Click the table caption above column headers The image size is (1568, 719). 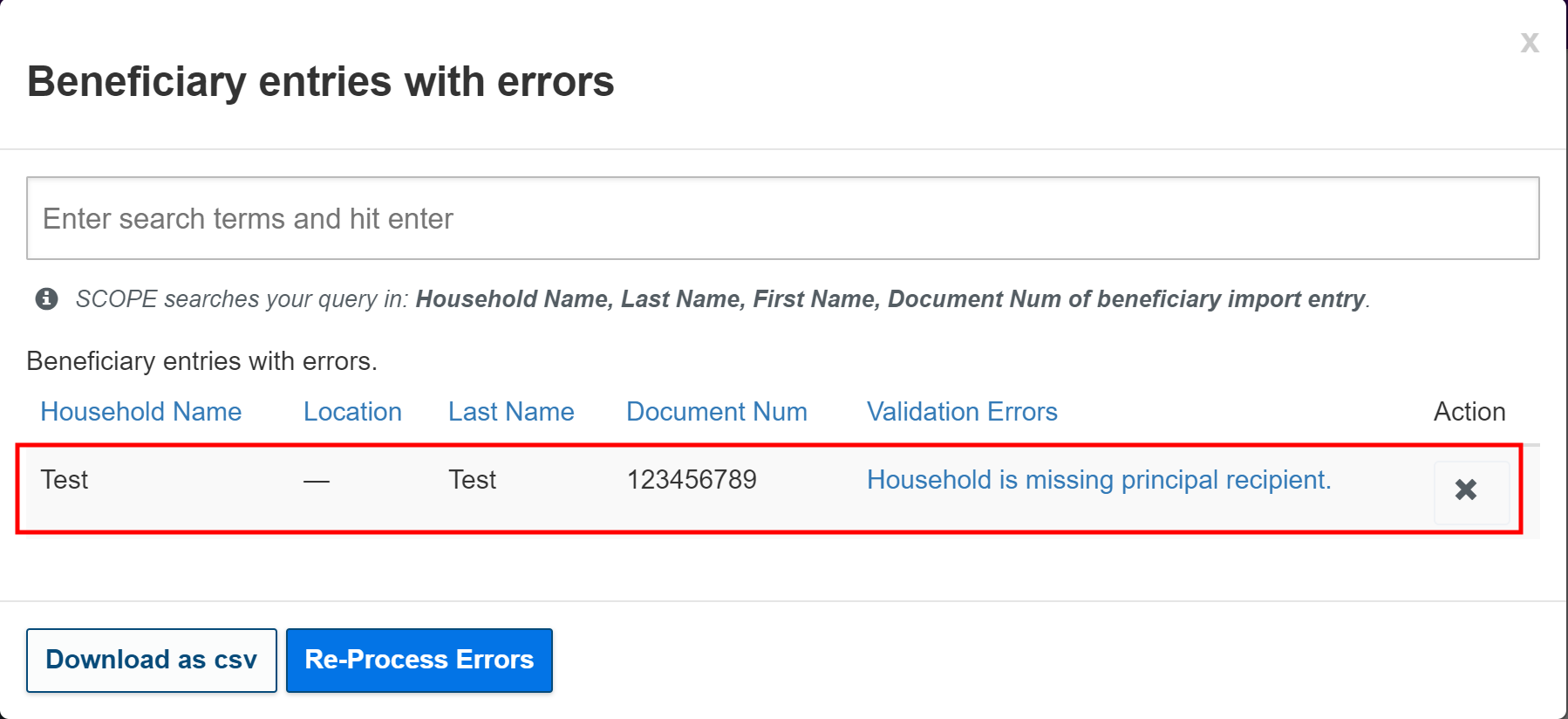201,361
